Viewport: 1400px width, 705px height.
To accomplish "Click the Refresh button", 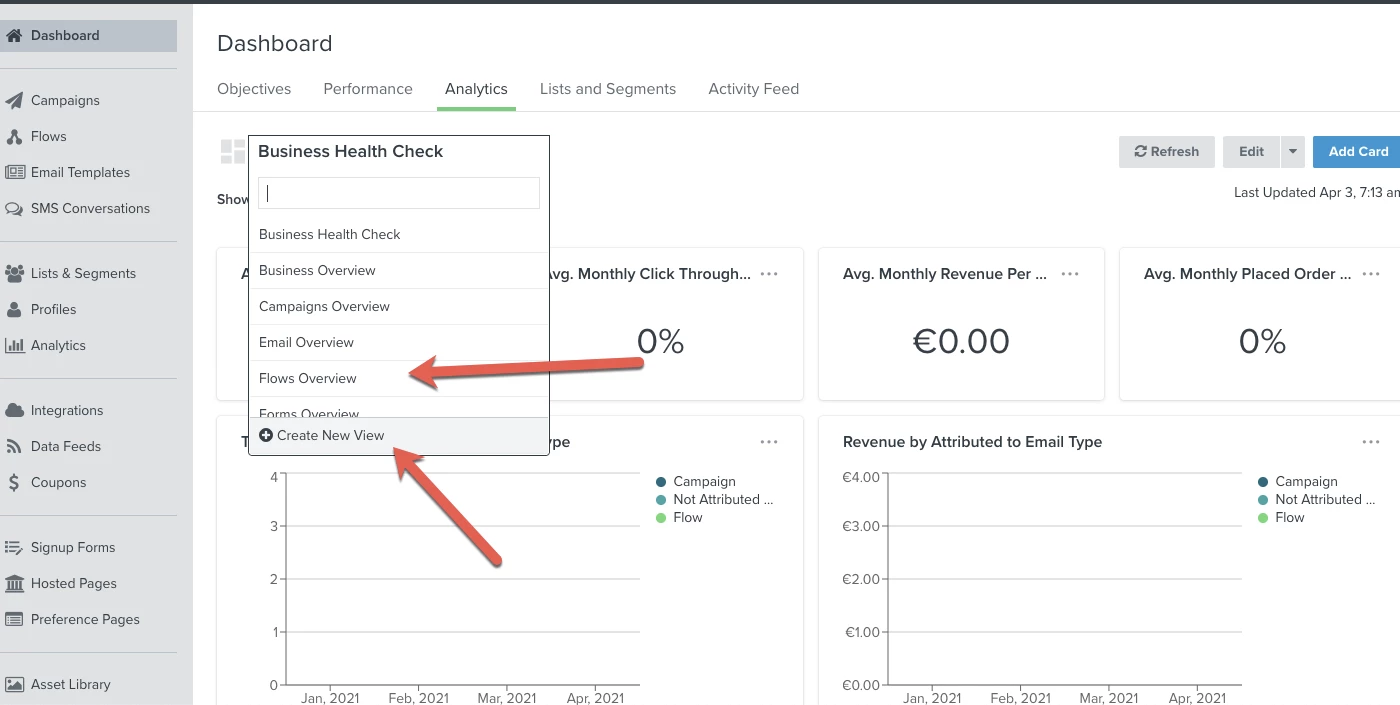I will tap(1167, 152).
